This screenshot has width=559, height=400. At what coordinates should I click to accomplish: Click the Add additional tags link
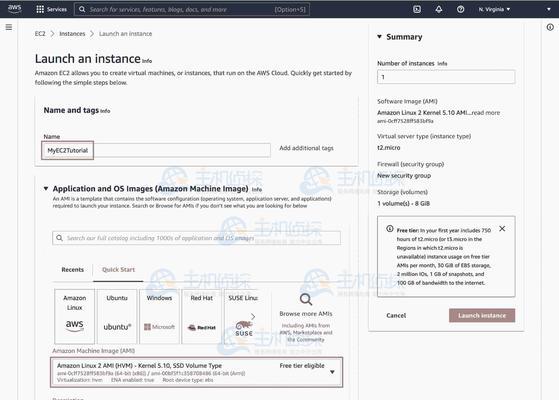click(x=306, y=148)
